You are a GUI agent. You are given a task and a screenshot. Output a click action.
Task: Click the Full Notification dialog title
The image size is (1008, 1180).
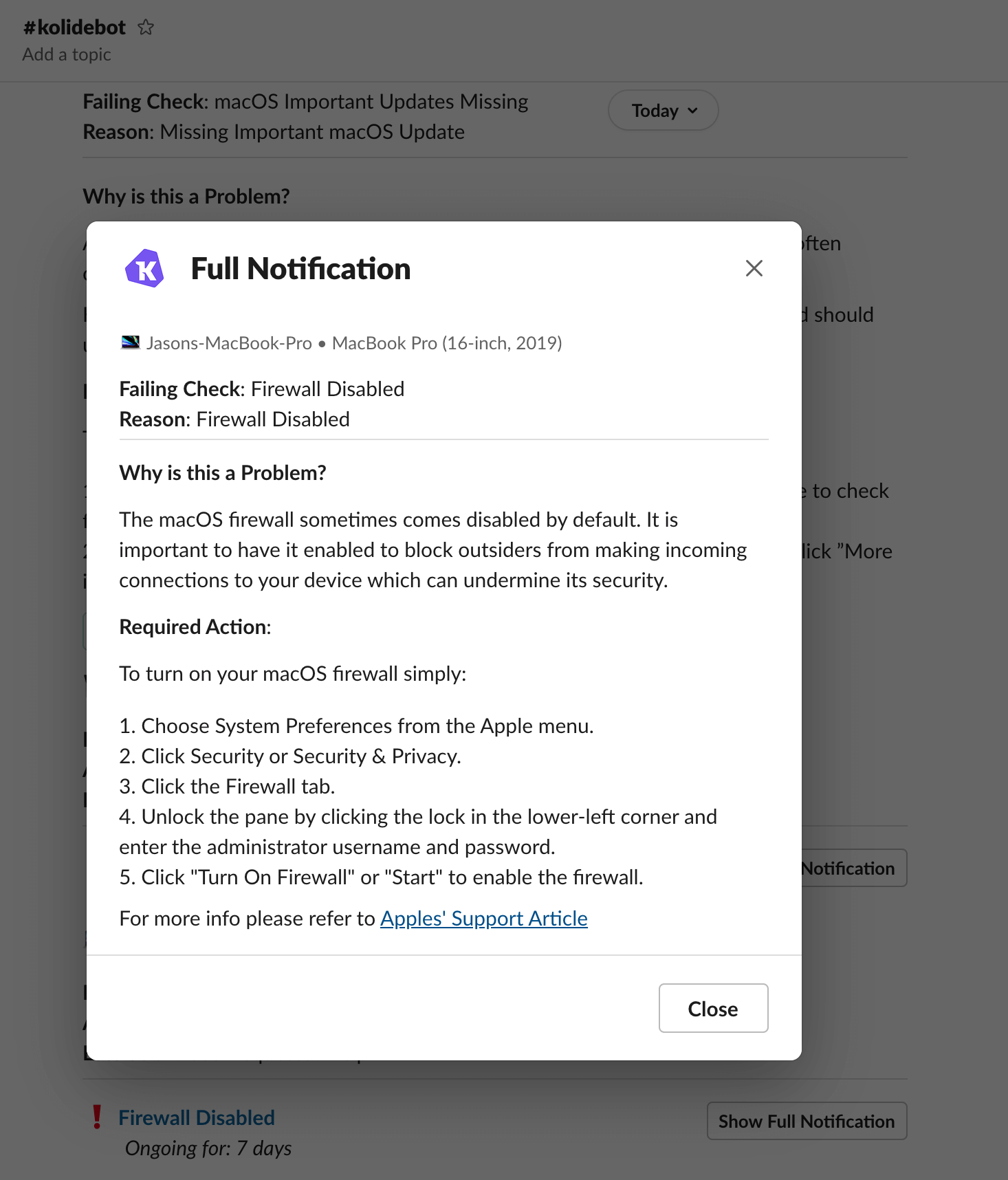(300, 269)
